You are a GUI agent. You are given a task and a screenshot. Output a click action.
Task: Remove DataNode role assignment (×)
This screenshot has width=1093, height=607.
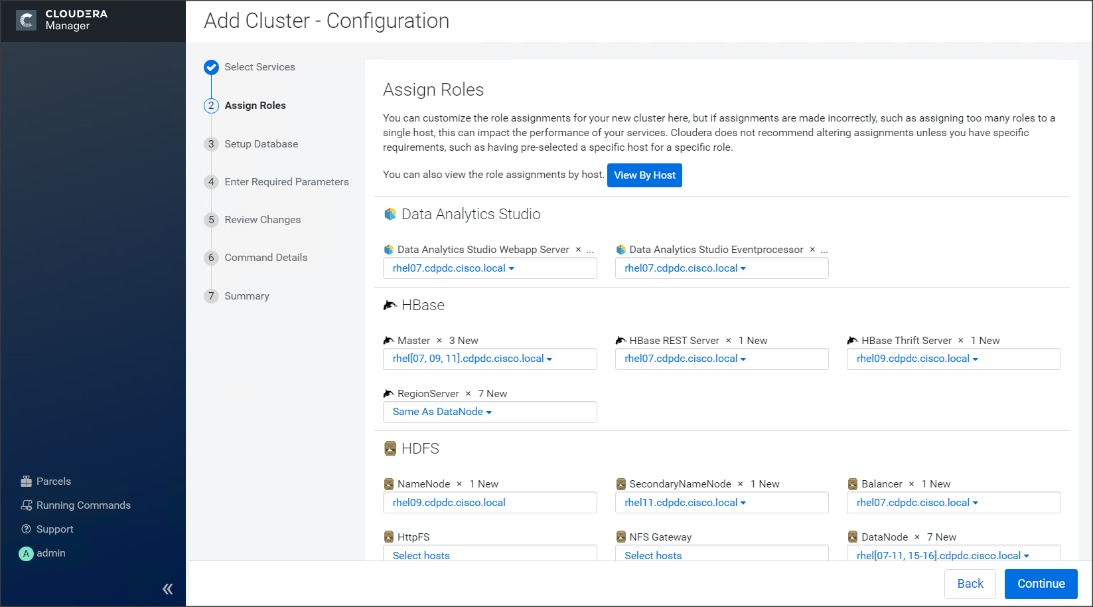click(917, 537)
